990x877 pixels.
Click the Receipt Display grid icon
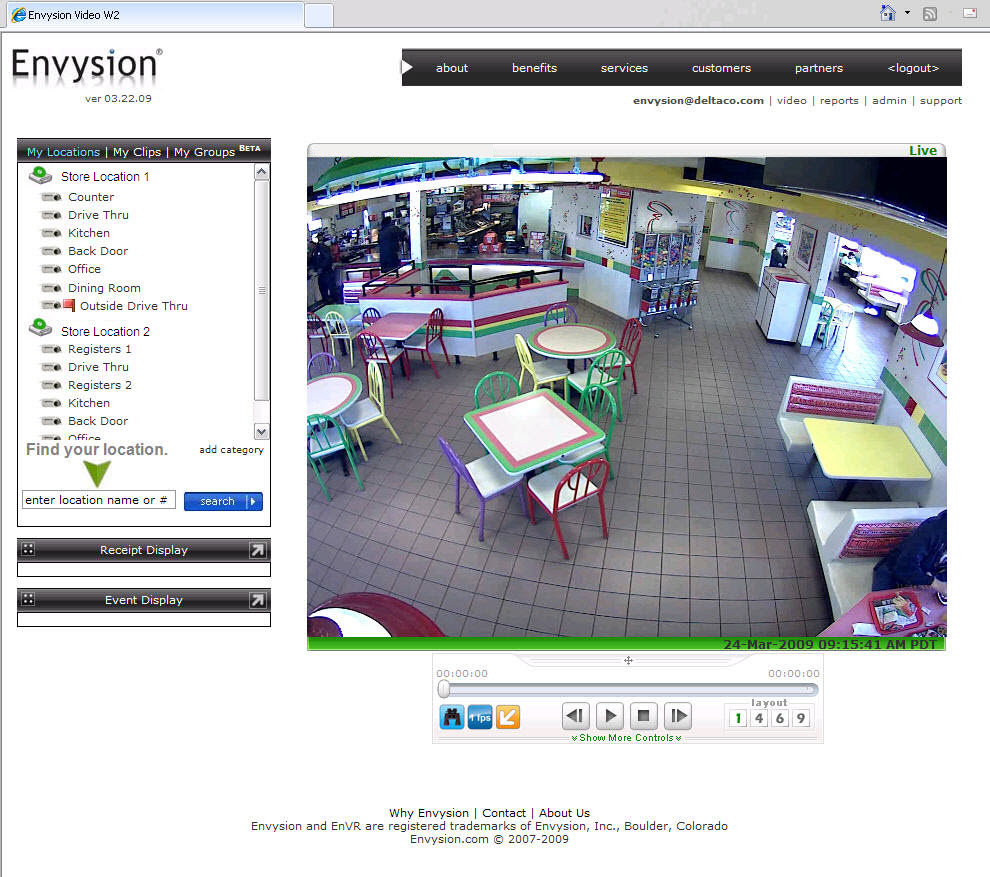pyautogui.click(x=28, y=549)
